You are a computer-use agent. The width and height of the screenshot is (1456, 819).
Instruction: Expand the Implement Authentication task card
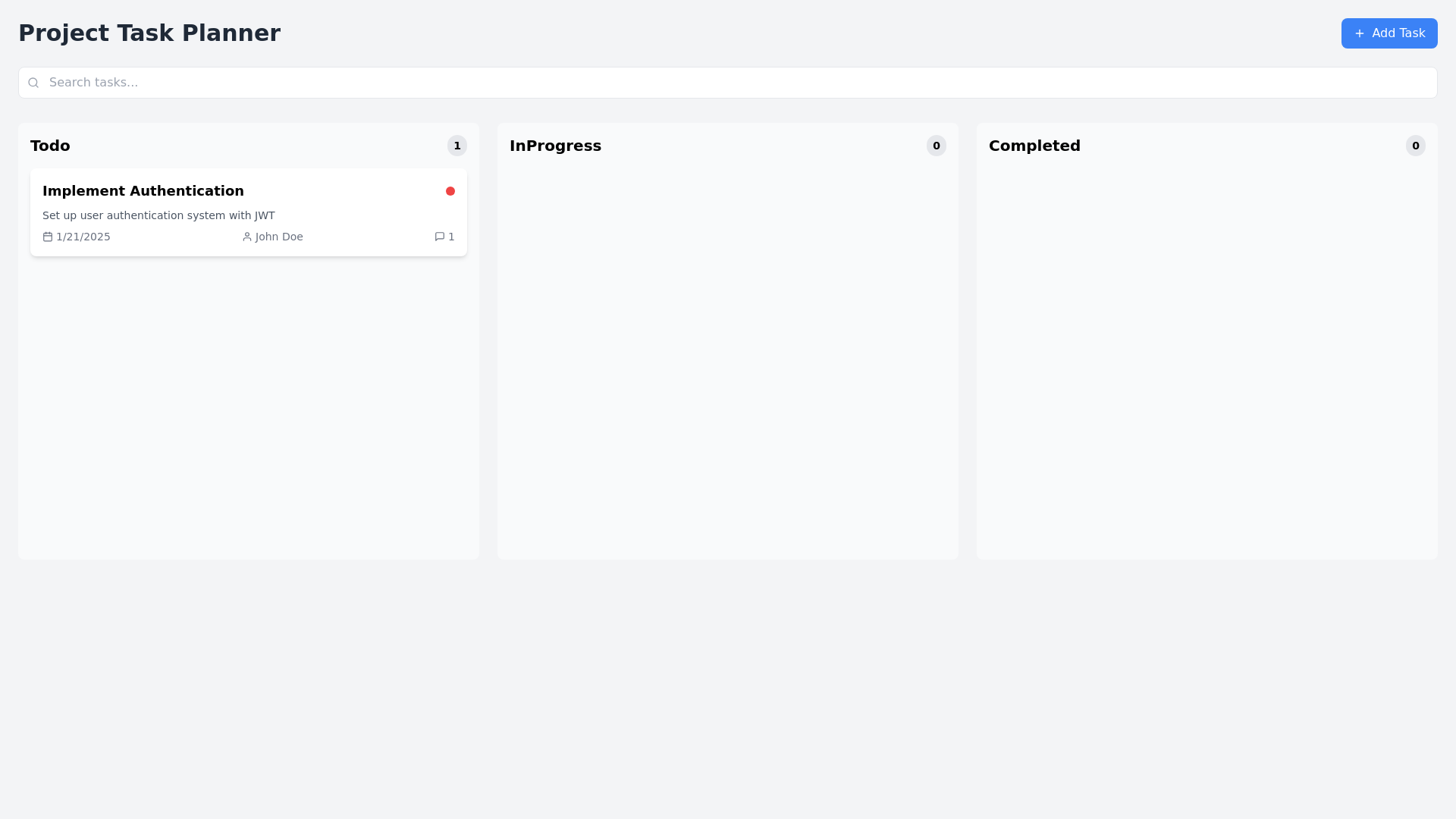[248, 212]
